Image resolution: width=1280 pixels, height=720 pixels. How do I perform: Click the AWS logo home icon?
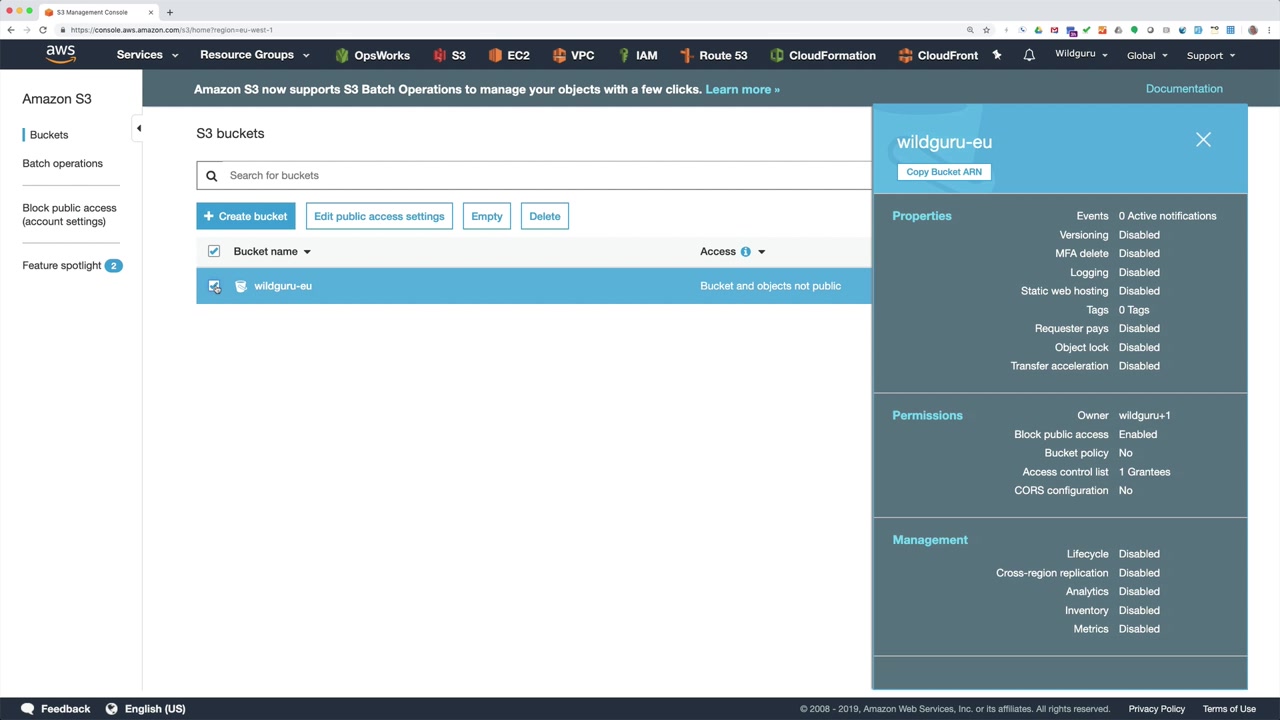[x=60, y=55]
